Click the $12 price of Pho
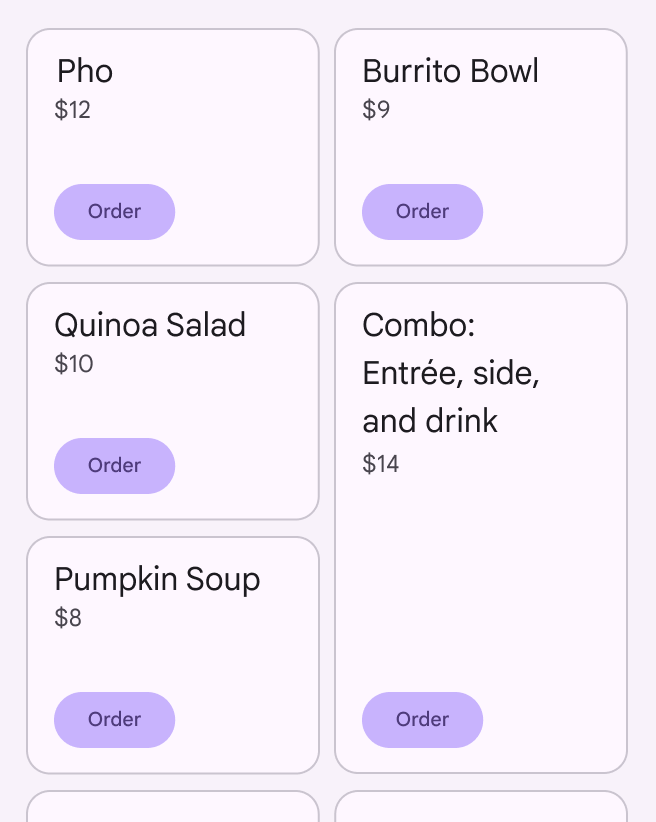This screenshot has width=656, height=822. pos(73,110)
